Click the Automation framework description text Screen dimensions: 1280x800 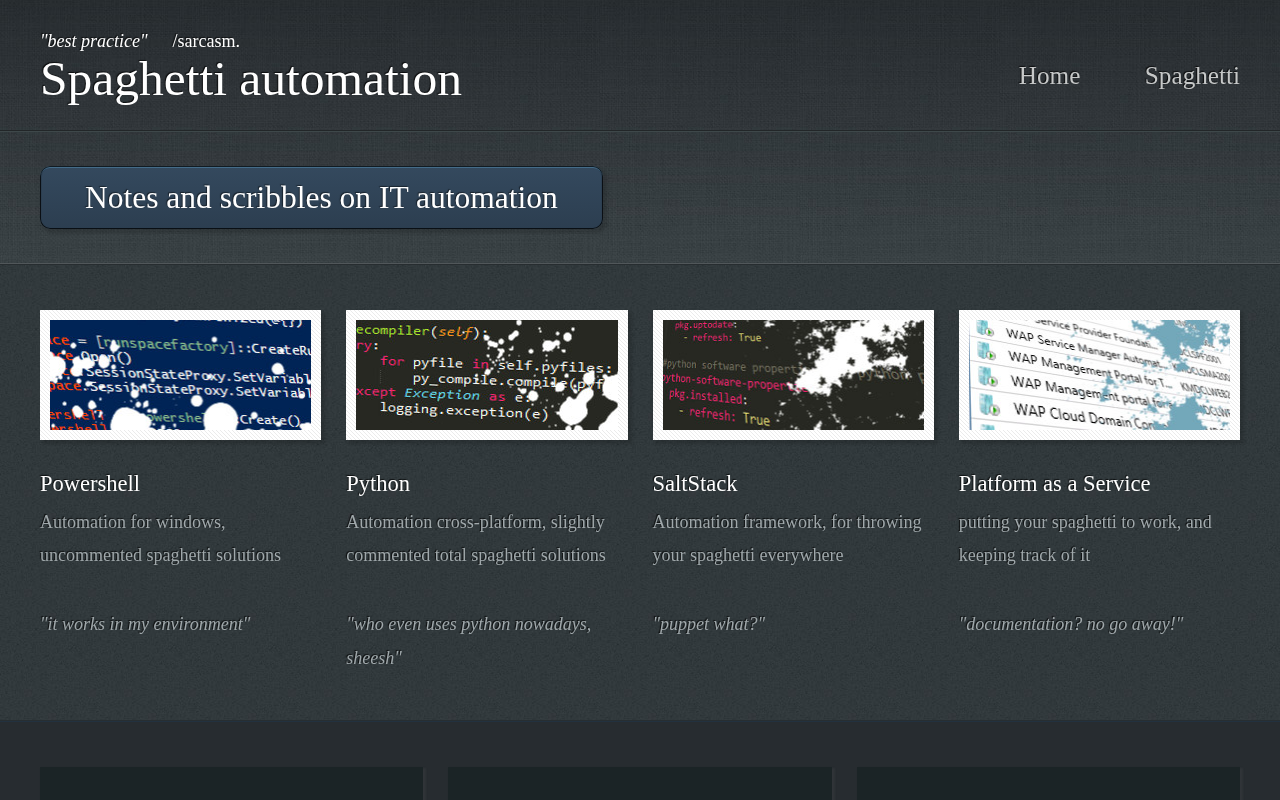point(787,539)
